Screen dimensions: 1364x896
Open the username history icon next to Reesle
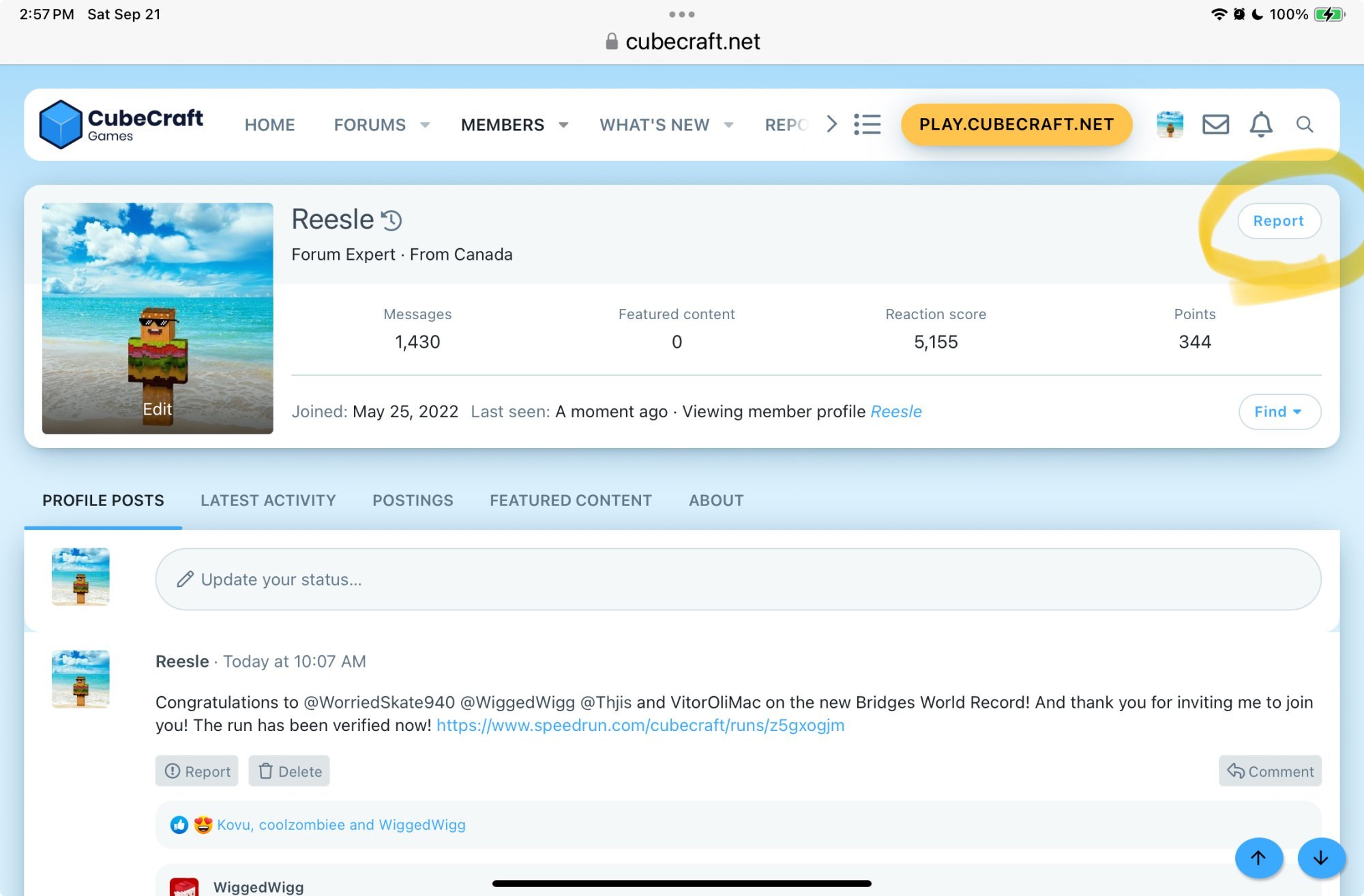(391, 220)
